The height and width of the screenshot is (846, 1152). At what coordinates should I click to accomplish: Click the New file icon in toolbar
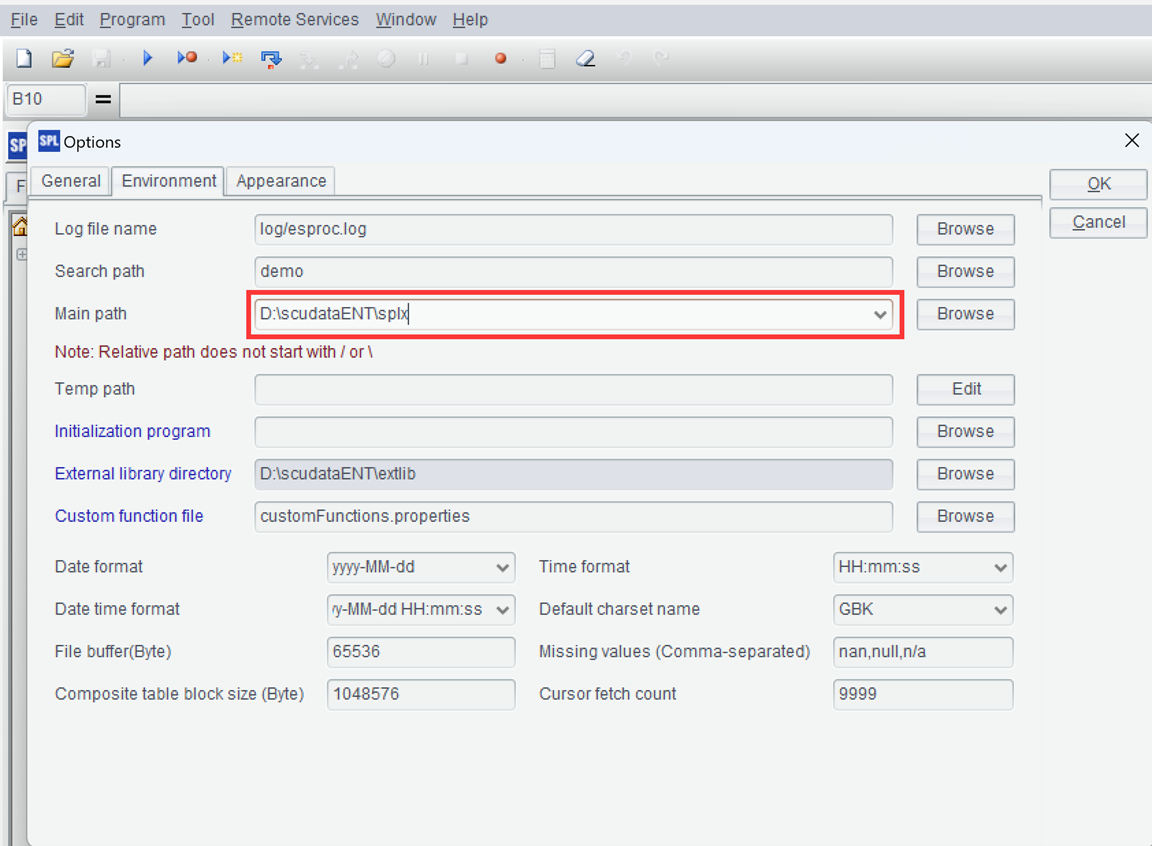coord(24,59)
